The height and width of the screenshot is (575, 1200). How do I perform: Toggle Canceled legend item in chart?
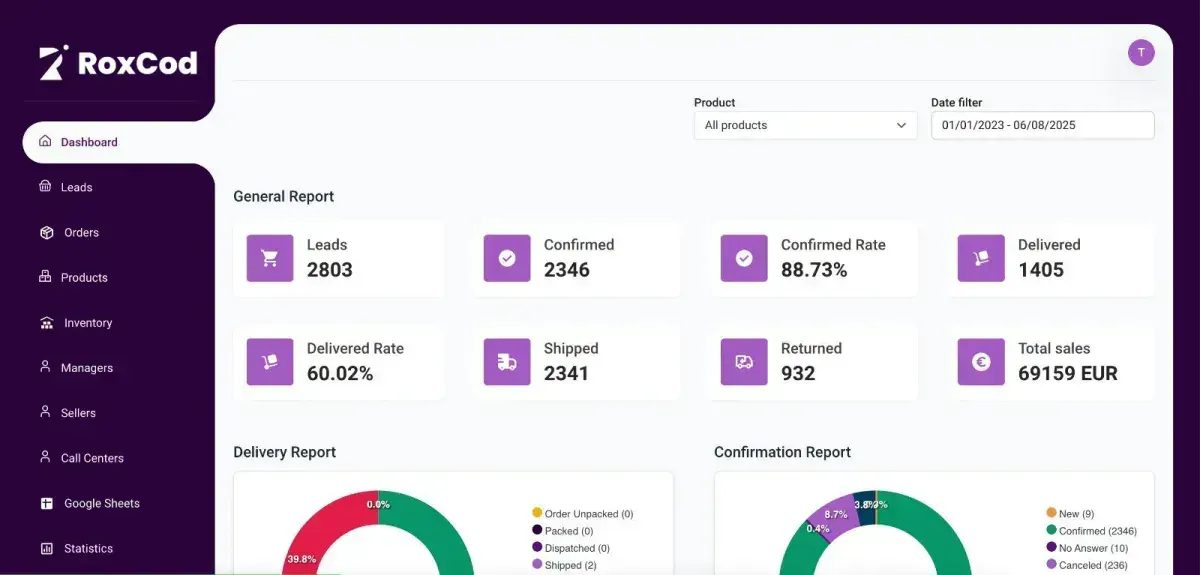pos(1091,565)
